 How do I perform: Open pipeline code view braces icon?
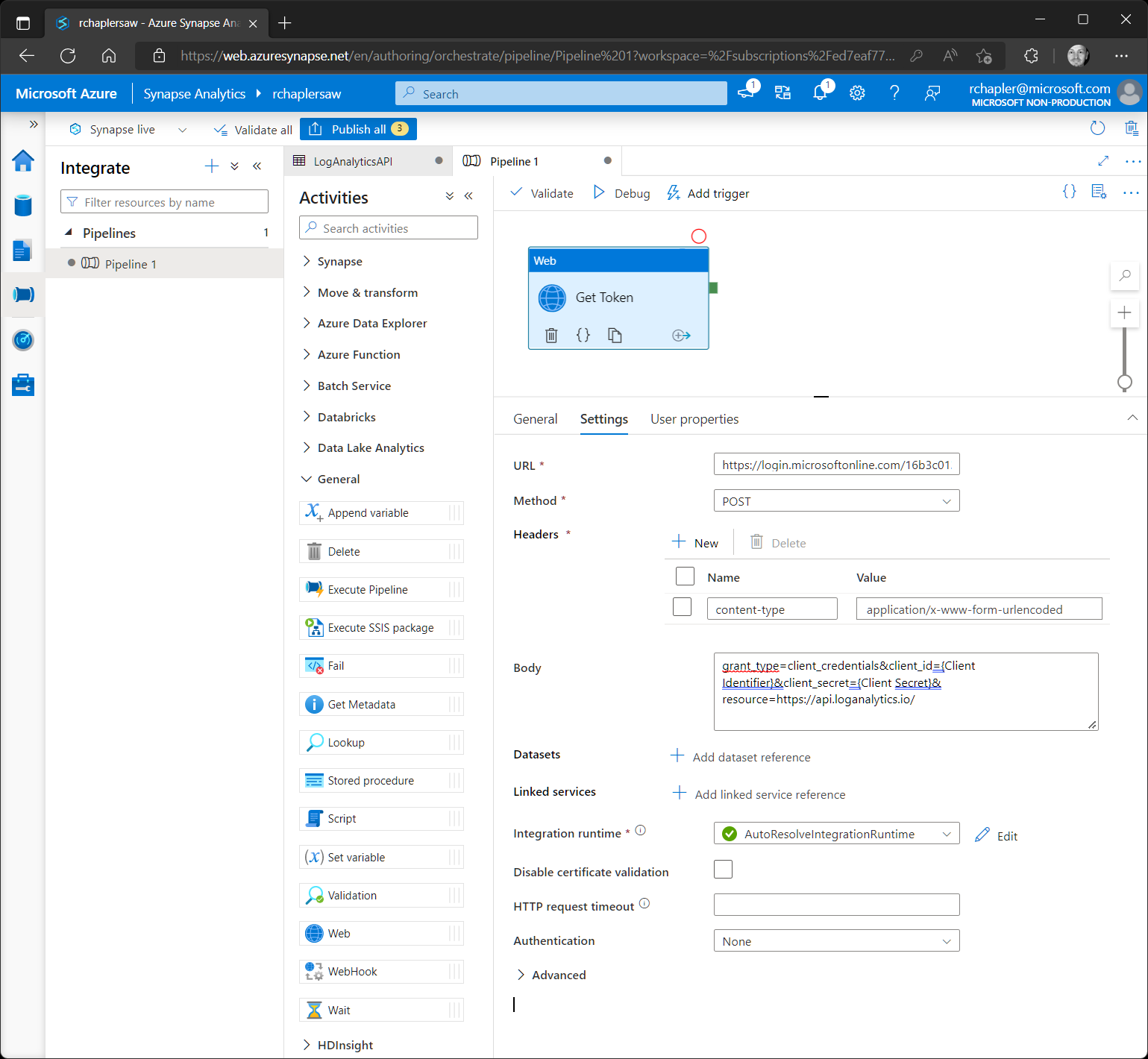click(x=1069, y=192)
